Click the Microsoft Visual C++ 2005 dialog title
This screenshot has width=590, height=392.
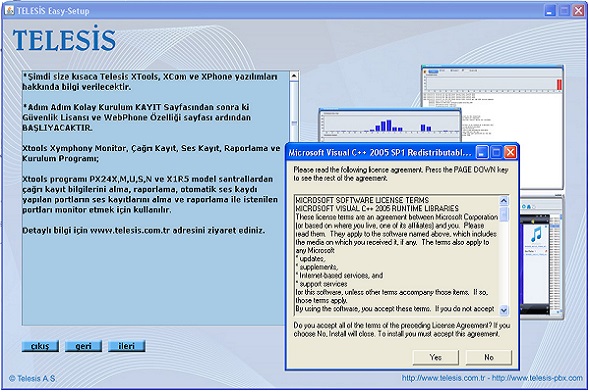(x=380, y=153)
